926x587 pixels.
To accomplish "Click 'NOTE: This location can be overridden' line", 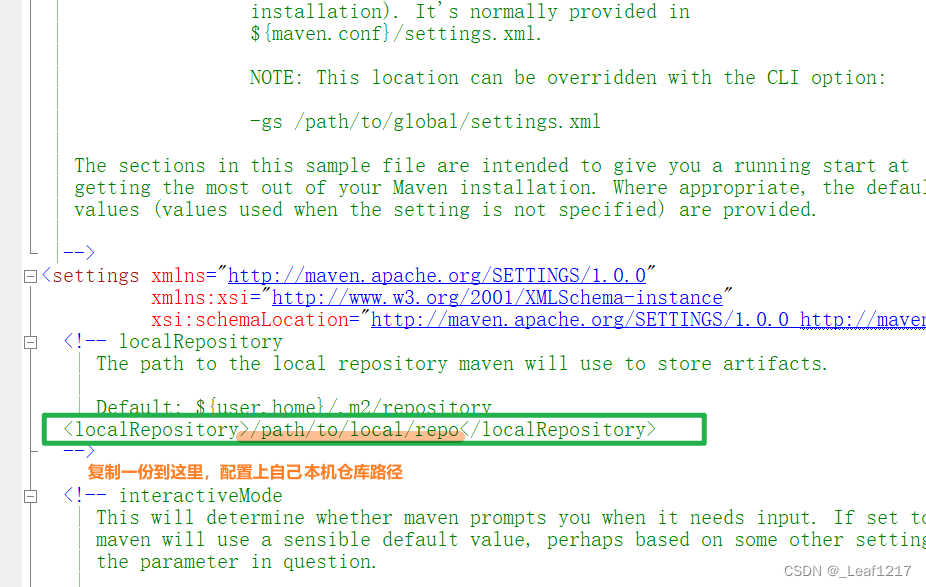I will click(568, 77).
